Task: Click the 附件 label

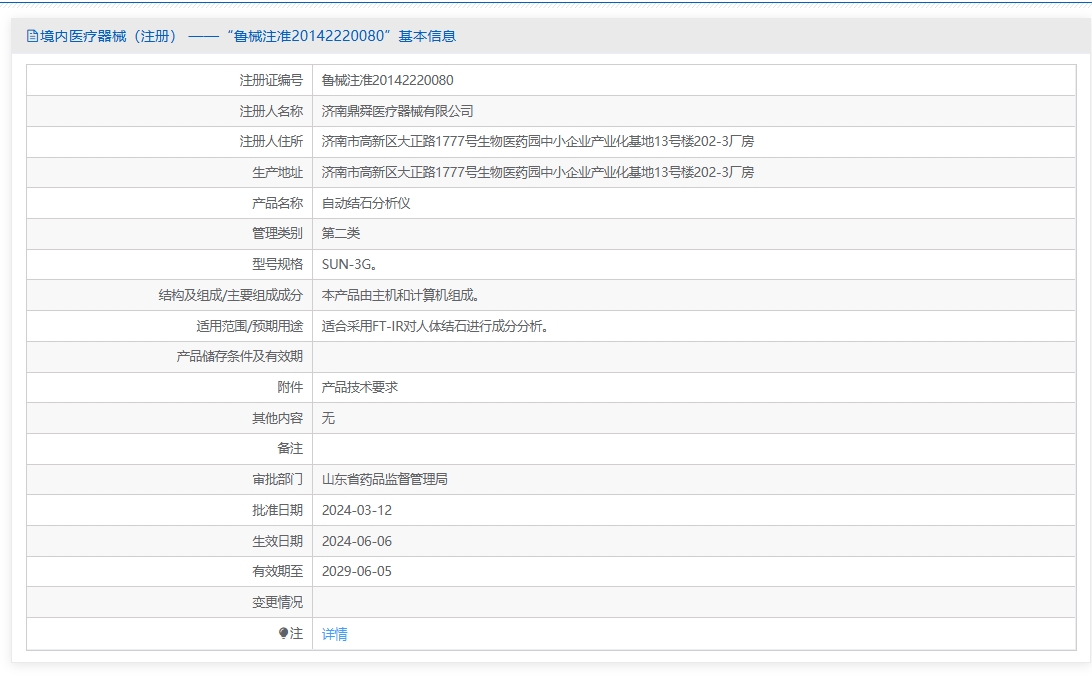Action: 290,387
